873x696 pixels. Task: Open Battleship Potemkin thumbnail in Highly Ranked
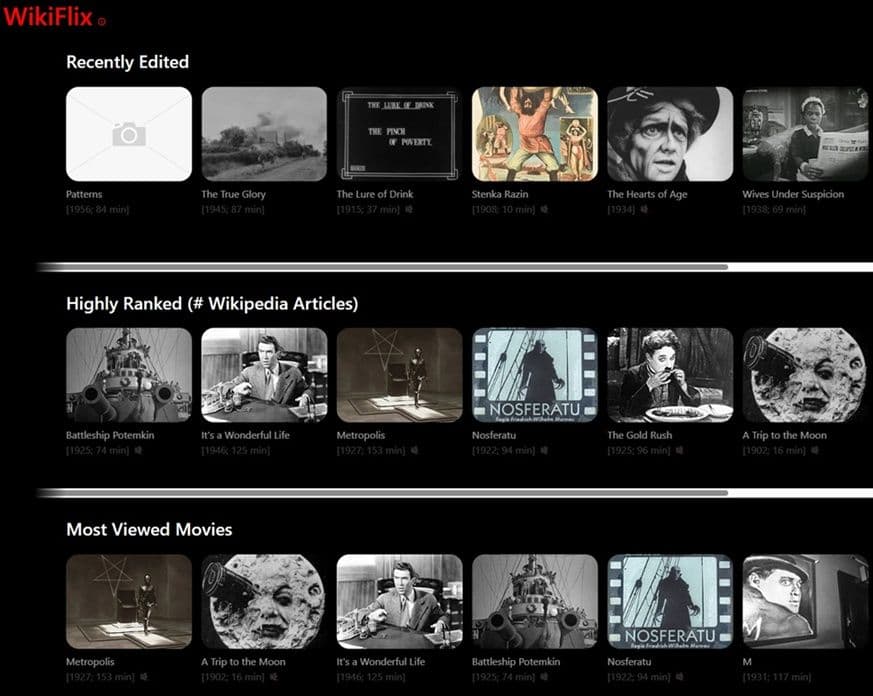click(129, 375)
